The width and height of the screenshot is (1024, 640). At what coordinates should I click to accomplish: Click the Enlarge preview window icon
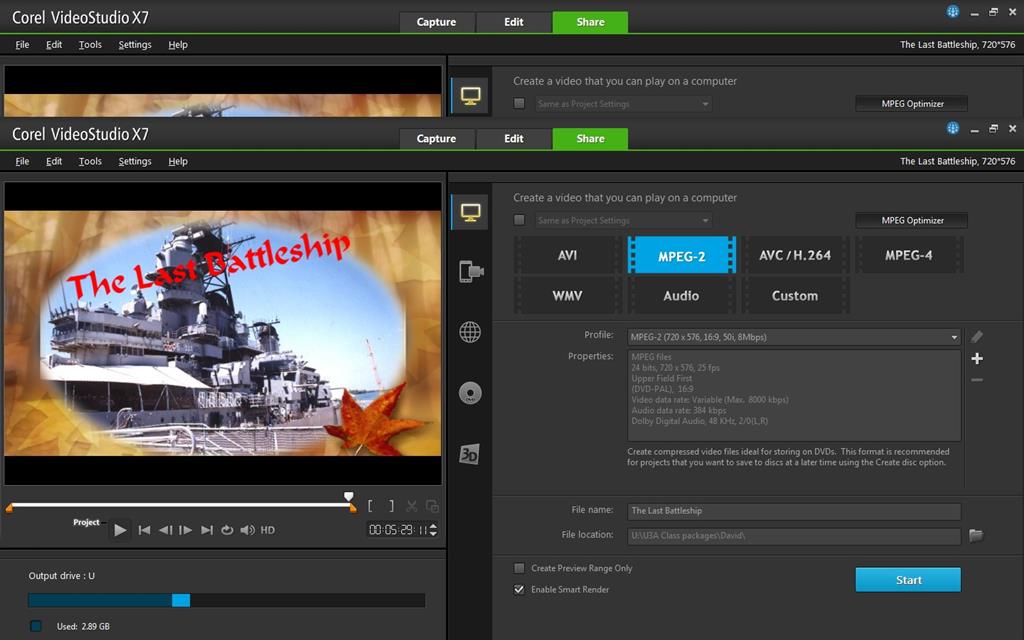(x=432, y=506)
